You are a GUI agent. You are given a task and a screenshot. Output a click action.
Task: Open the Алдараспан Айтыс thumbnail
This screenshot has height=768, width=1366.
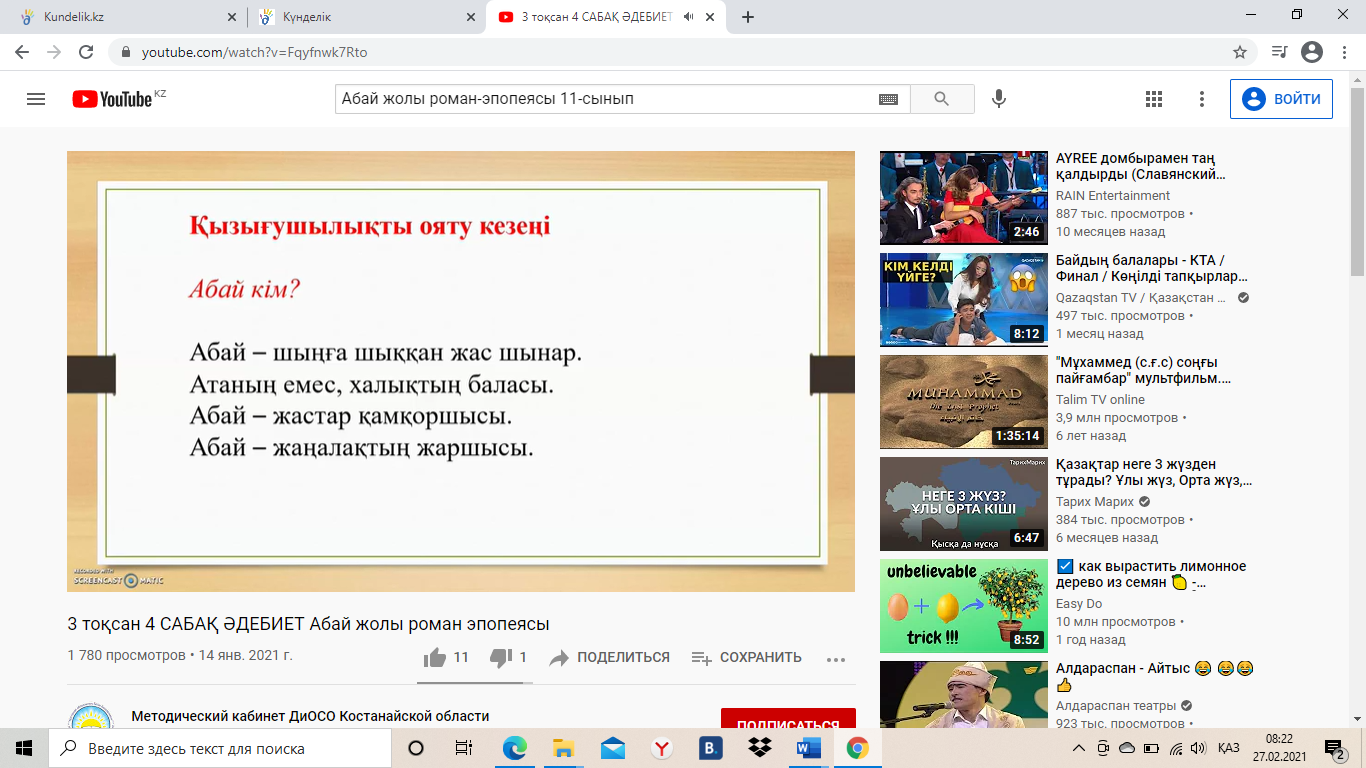pyautogui.click(x=964, y=695)
